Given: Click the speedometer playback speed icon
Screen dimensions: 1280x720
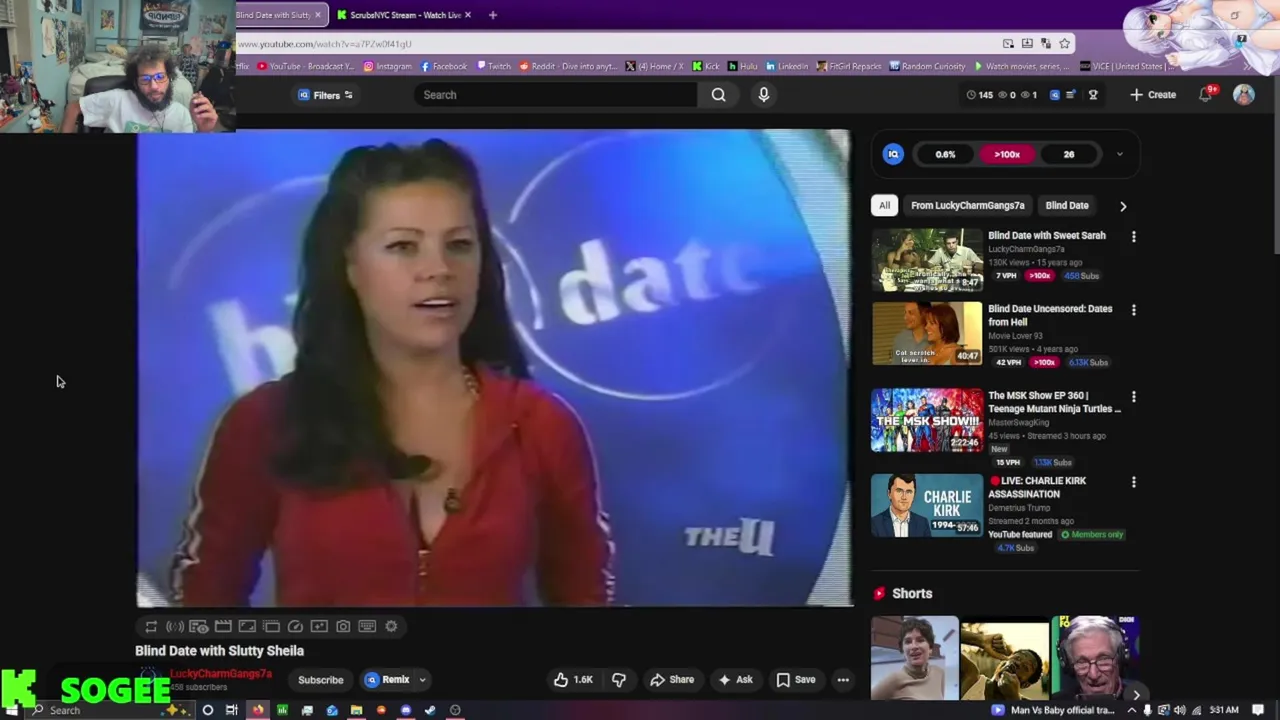Looking at the screenshot, I should (295, 626).
